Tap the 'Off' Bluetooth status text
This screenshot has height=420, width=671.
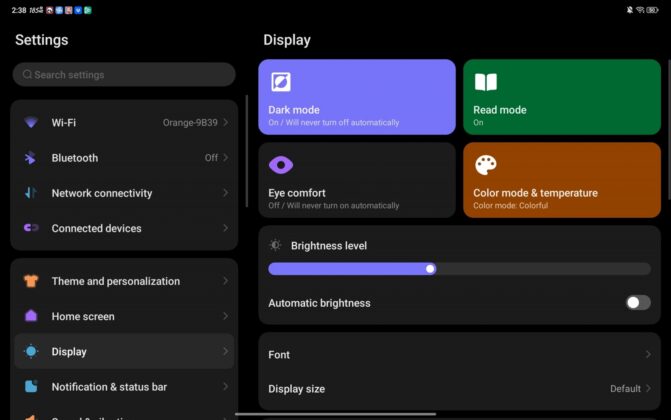pos(211,158)
